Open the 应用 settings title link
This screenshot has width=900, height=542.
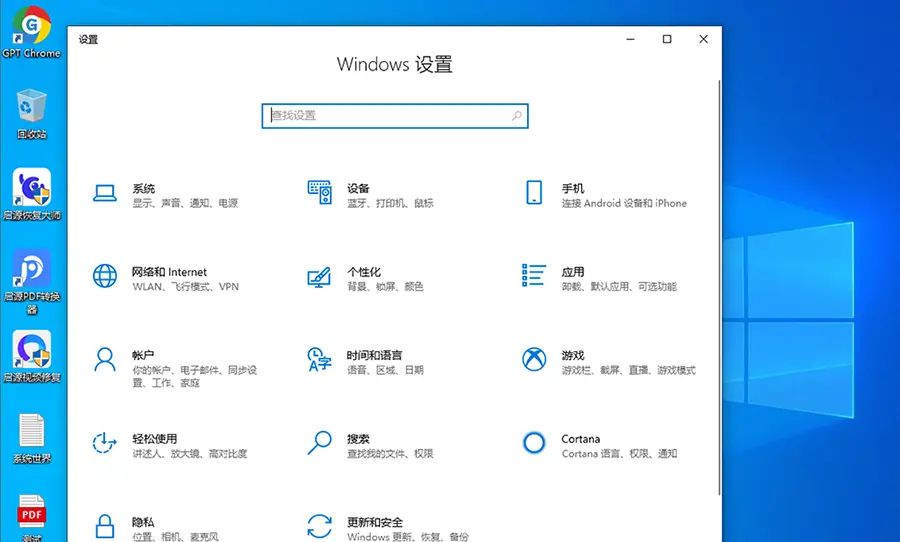[573, 272]
